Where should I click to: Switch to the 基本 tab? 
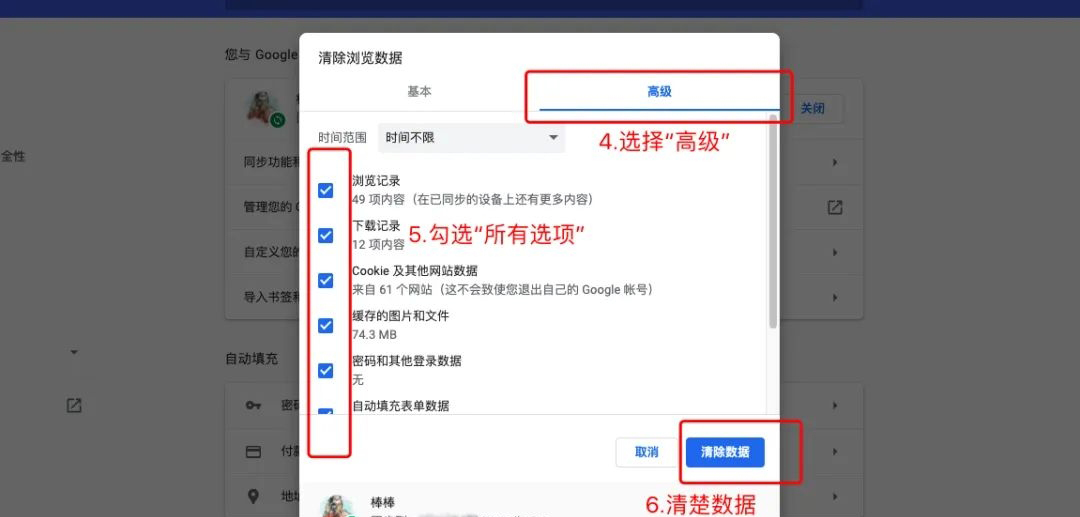coord(419,92)
